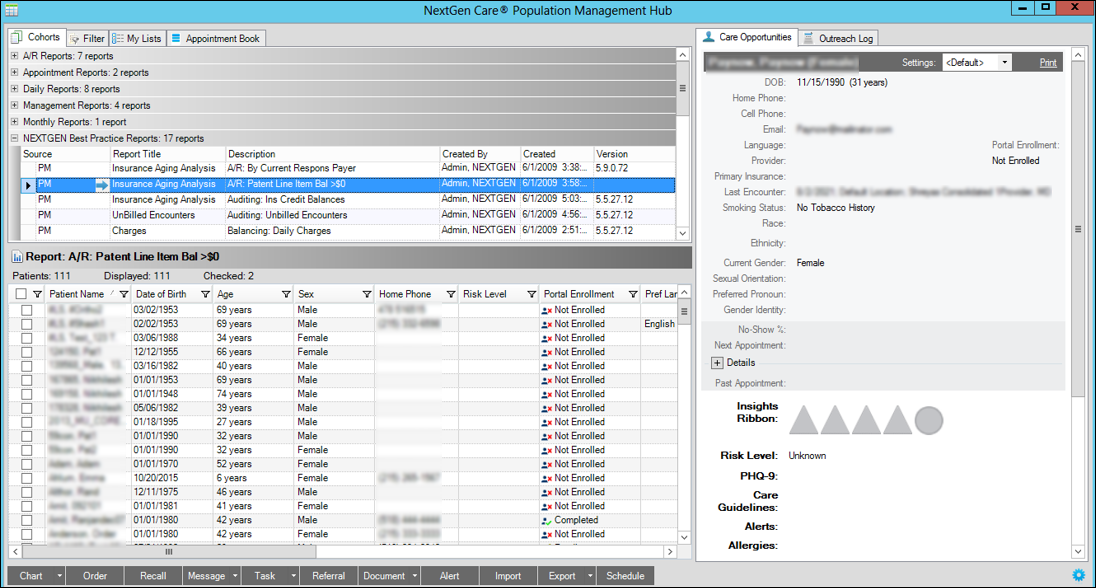Click the filter icon on Portal Enrollment column
1096x588 pixels.
coord(633,294)
